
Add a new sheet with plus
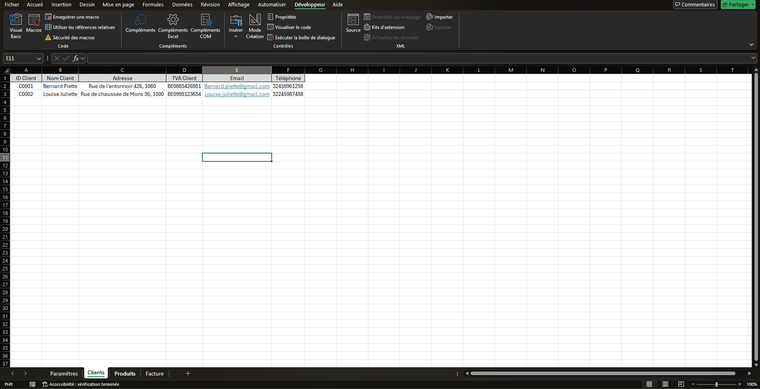[x=188, y=373]
